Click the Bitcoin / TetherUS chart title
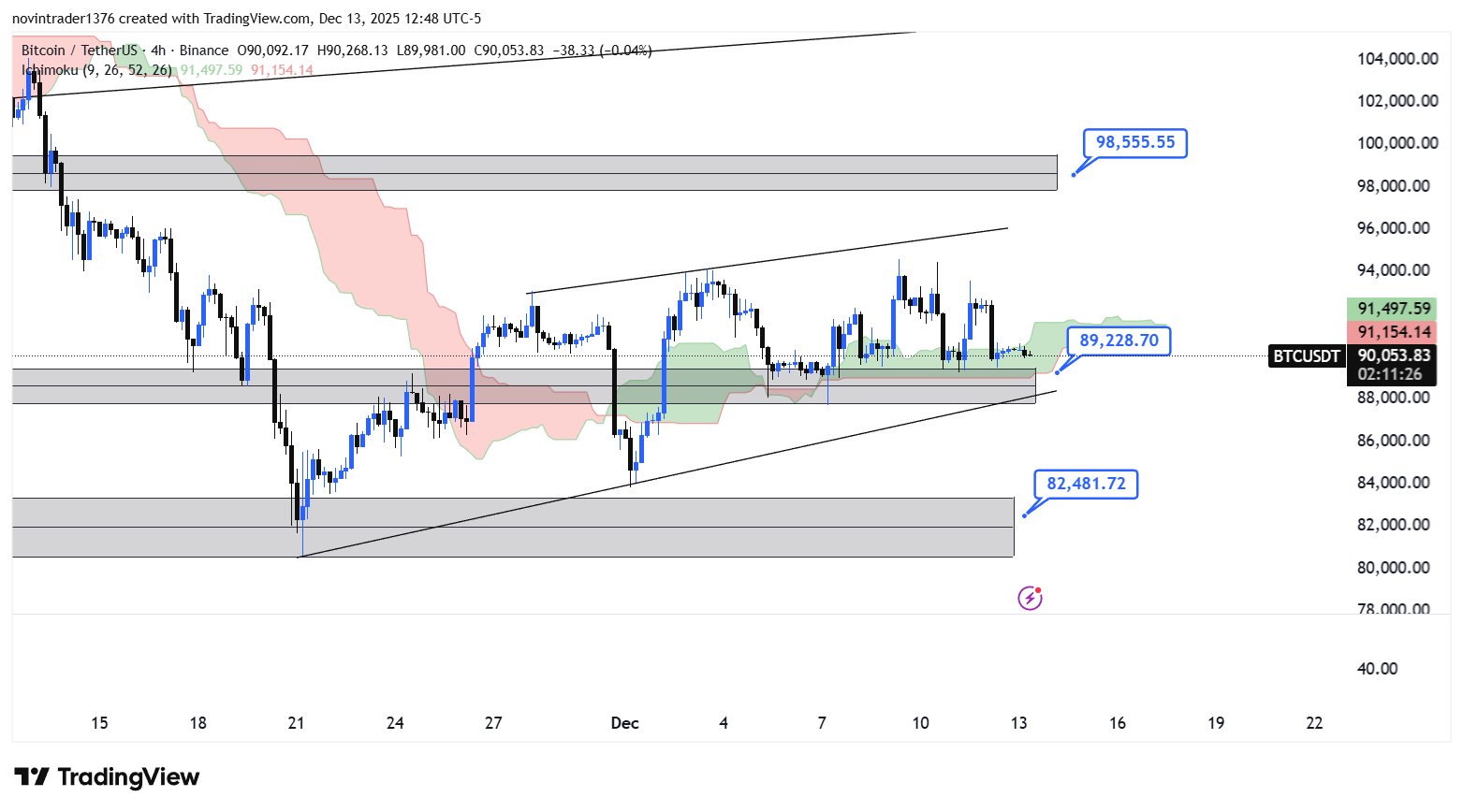This screenshot has width=1463, height=812. pyautogui.click(x=80, y=51)
